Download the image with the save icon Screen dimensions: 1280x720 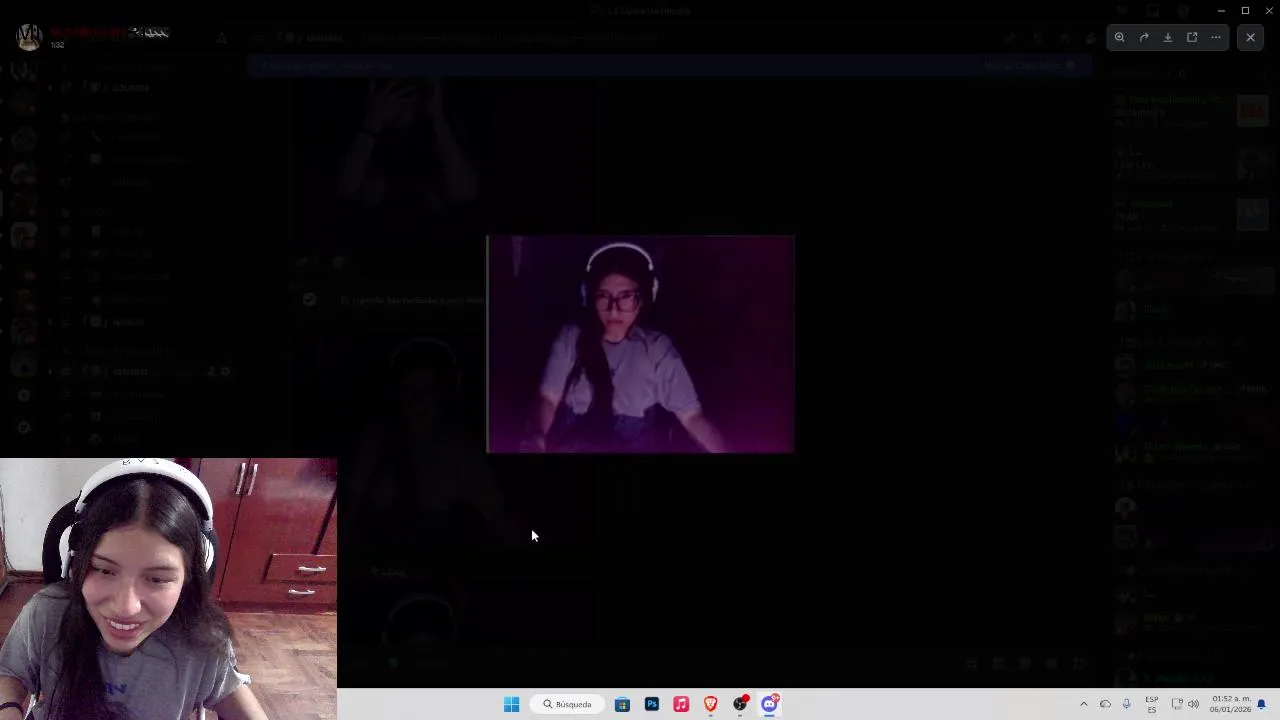[x=1168, y=37]
